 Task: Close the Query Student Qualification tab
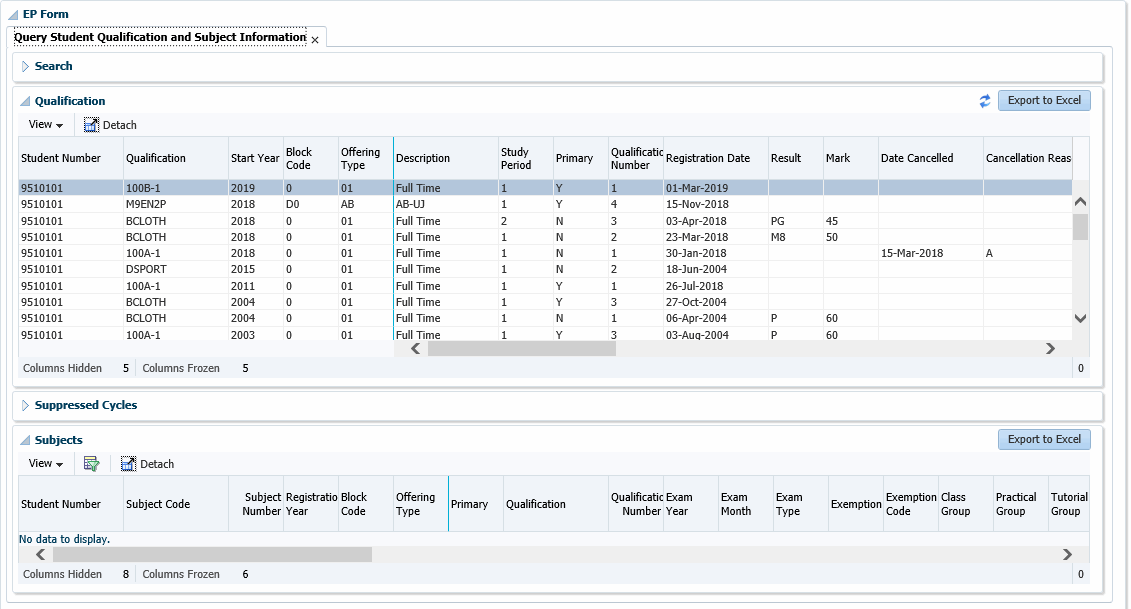point(315,40)
